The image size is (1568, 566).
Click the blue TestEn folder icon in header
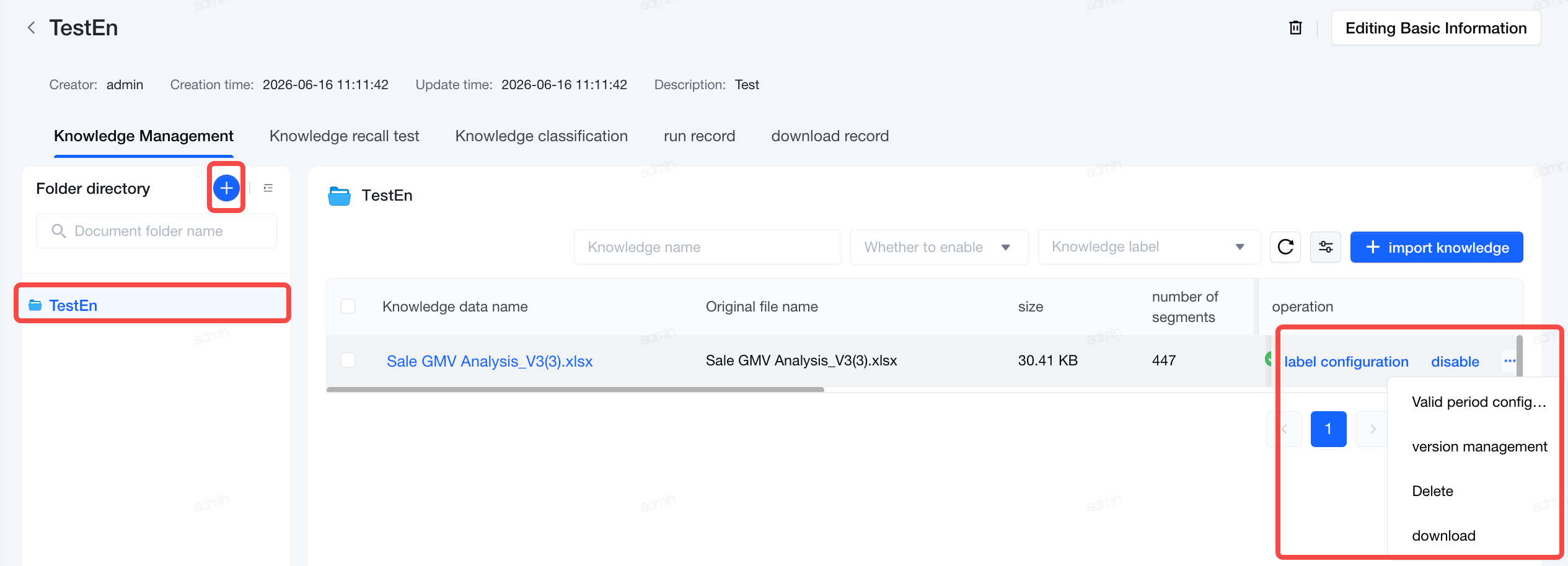339,196
